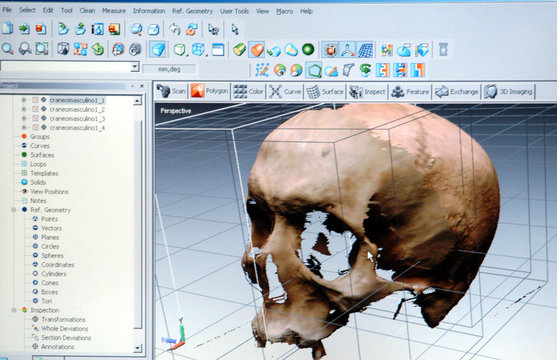This screenshot has height=360, width=557.
Task: Click the orange shaded cylinder icon
Action: (x=257, y=50)
